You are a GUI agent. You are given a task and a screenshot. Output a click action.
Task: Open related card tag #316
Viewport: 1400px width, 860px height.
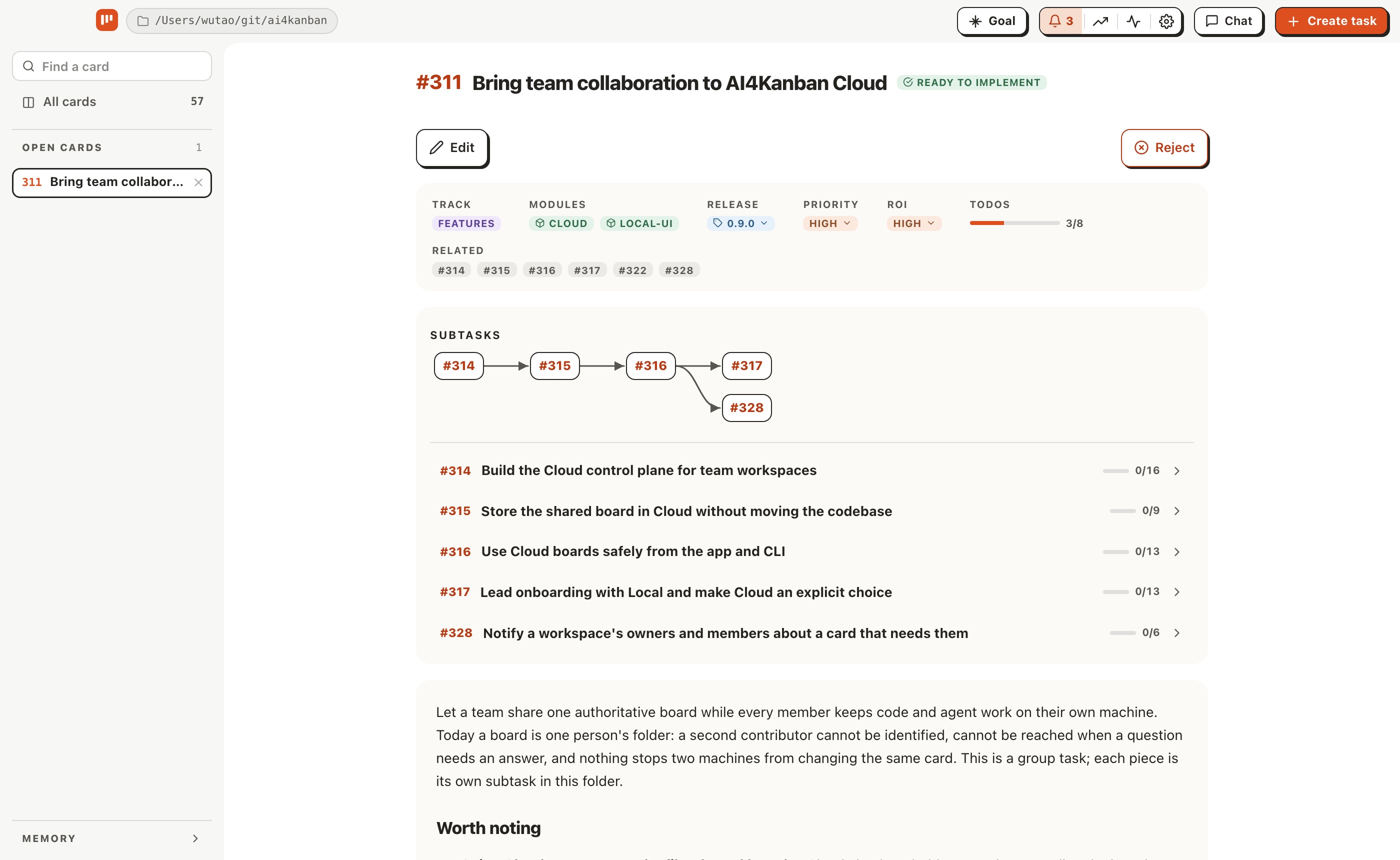(542, 270)
